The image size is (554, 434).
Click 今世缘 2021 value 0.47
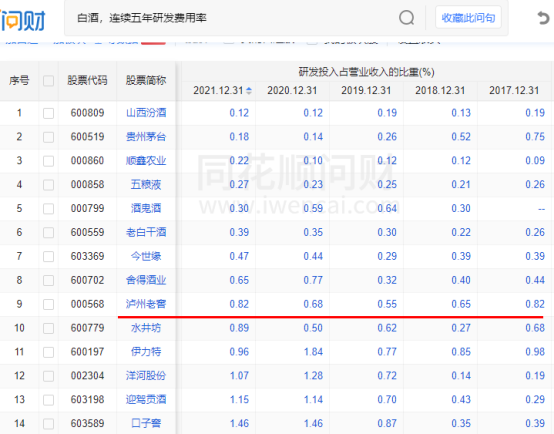[239, 256]
